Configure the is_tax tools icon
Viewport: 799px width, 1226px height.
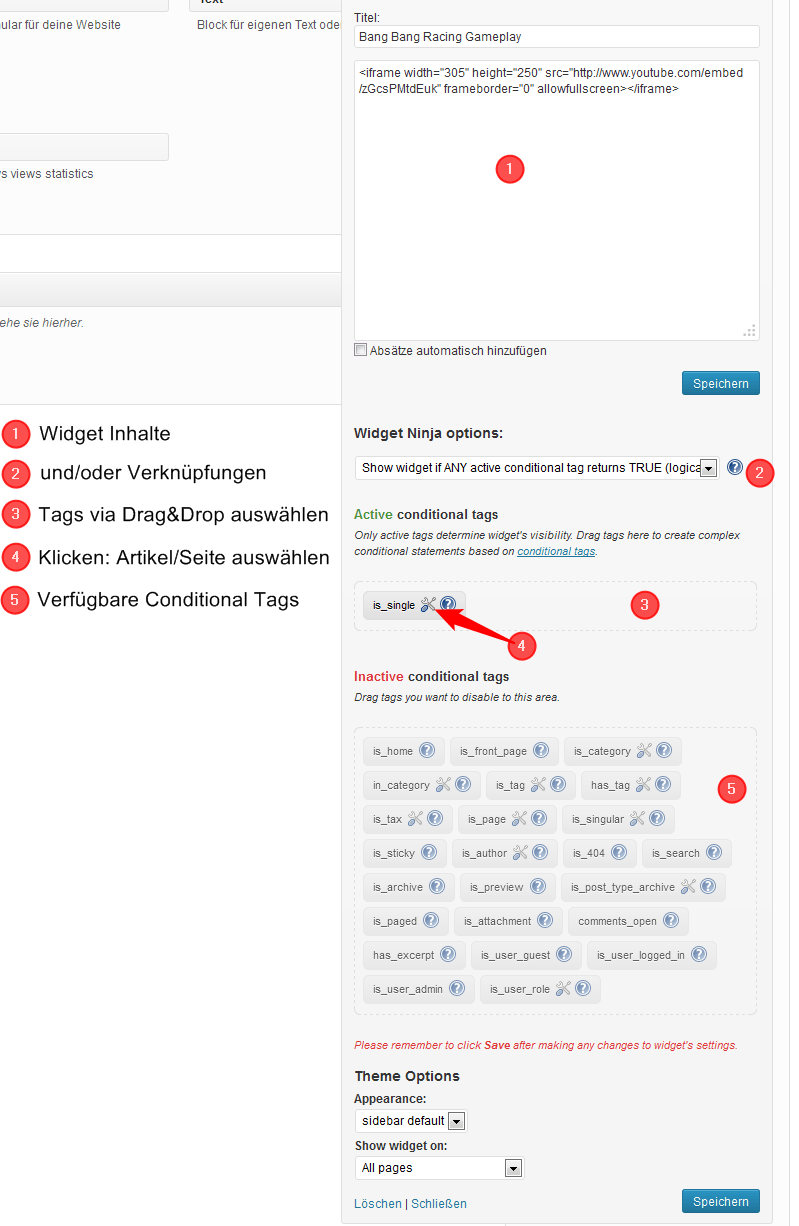coord(415,819)
